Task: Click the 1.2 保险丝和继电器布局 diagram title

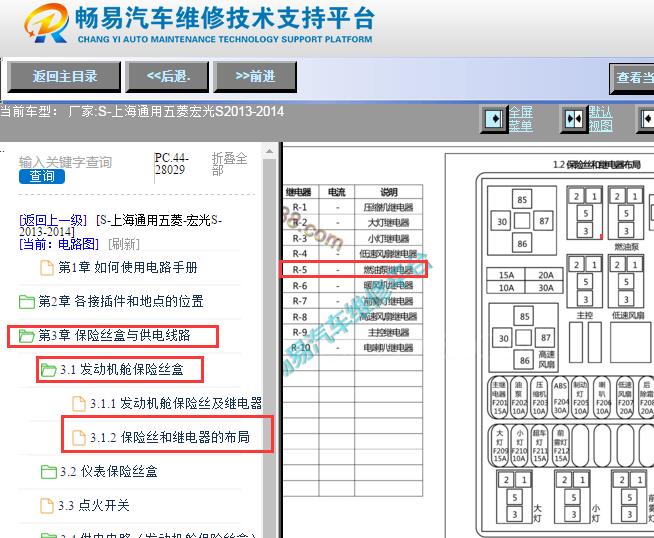Action: (596, 165)
